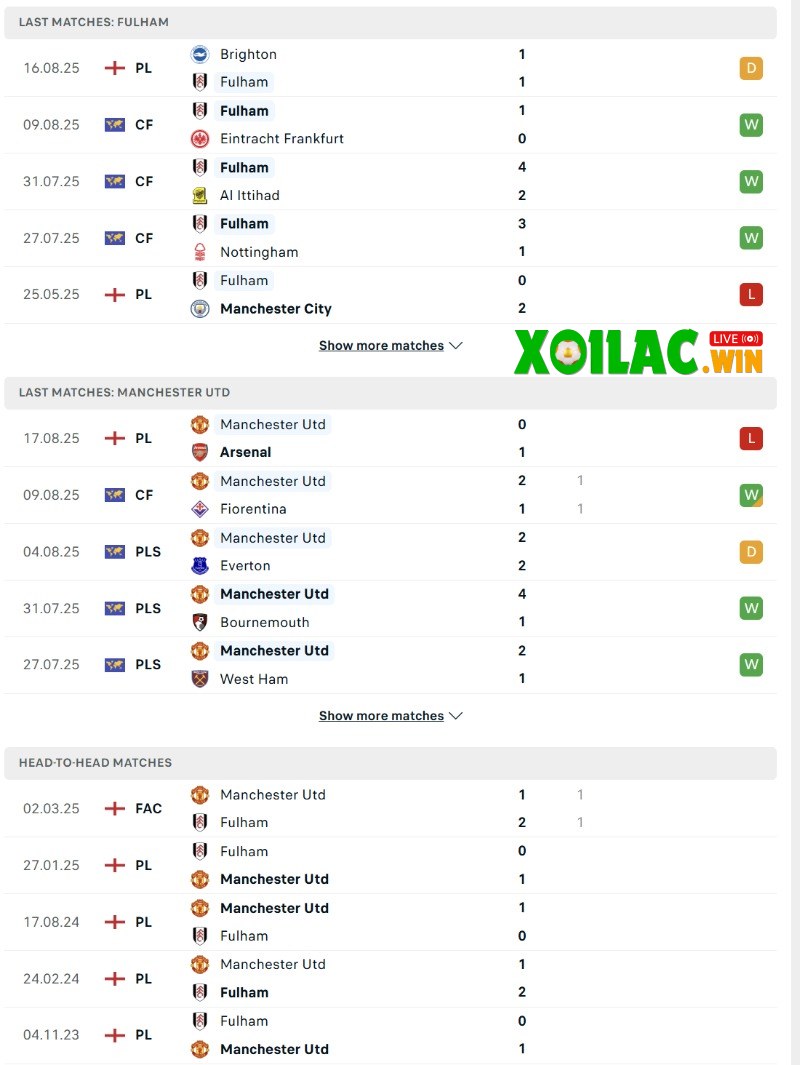Click the Eintracht Frankfurt club crest
Image resolution: width=800 pixels, height=1065 pixels.
[200, 139]
